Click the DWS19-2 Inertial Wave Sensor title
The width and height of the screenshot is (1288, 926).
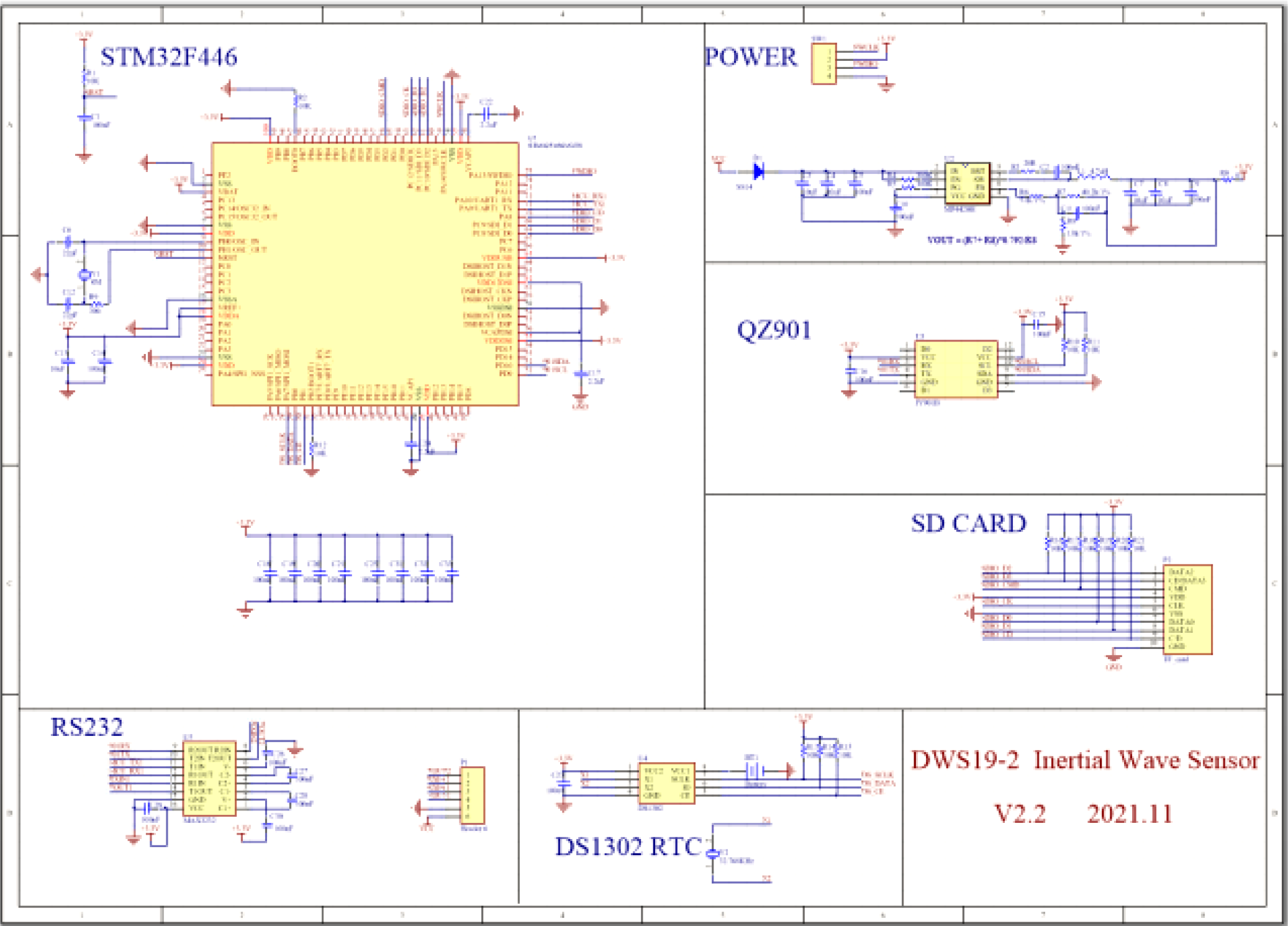(x=1084, y=761)
